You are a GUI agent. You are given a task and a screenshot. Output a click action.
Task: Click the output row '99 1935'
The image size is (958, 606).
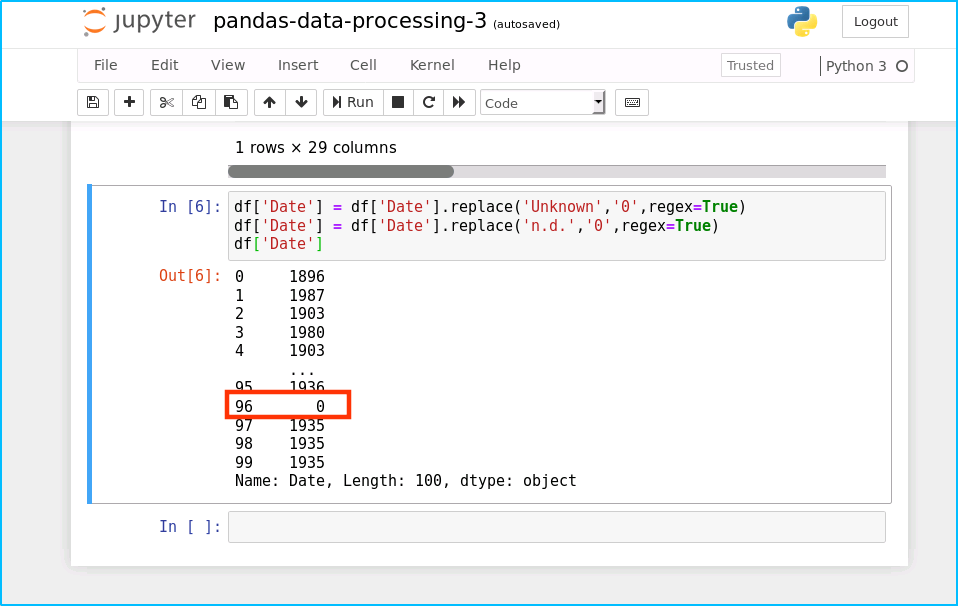[280, 462]
